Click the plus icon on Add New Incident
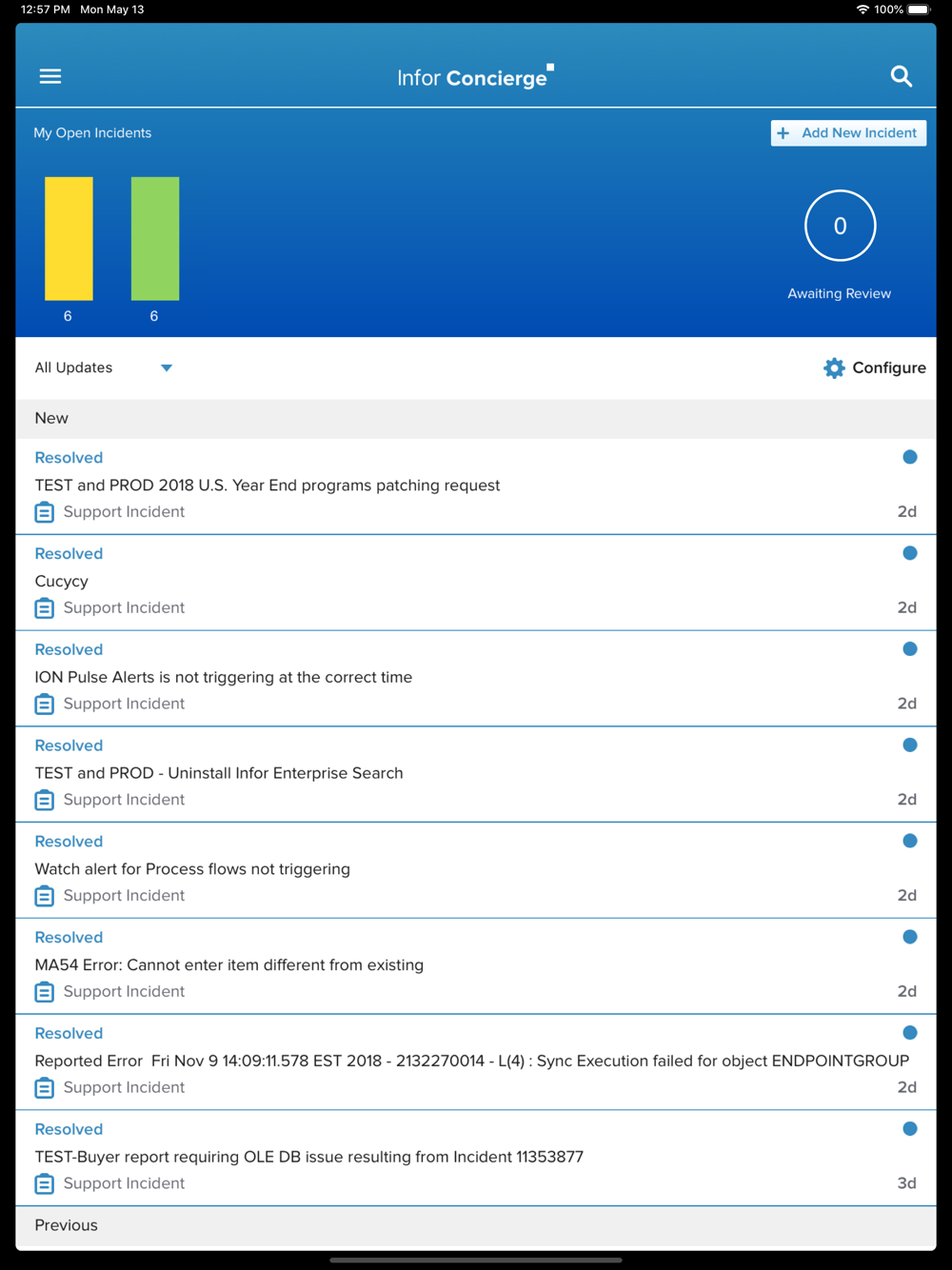 783,133
